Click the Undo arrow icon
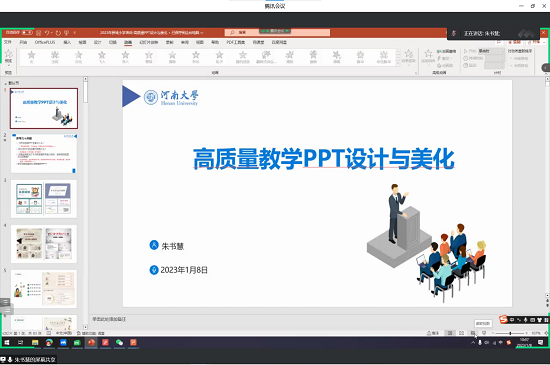This screenshot has width=550, height=365. coord(47,33)
